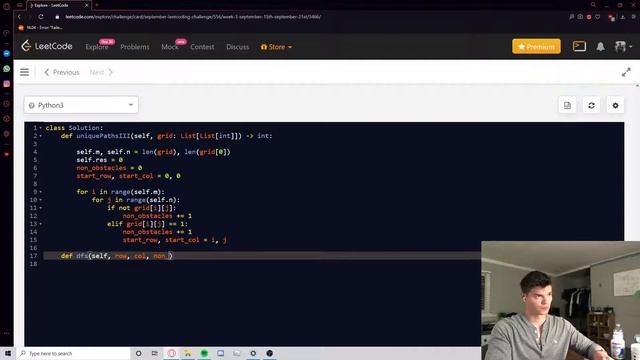Click the LeetCode logo

(x=47, y=46)
